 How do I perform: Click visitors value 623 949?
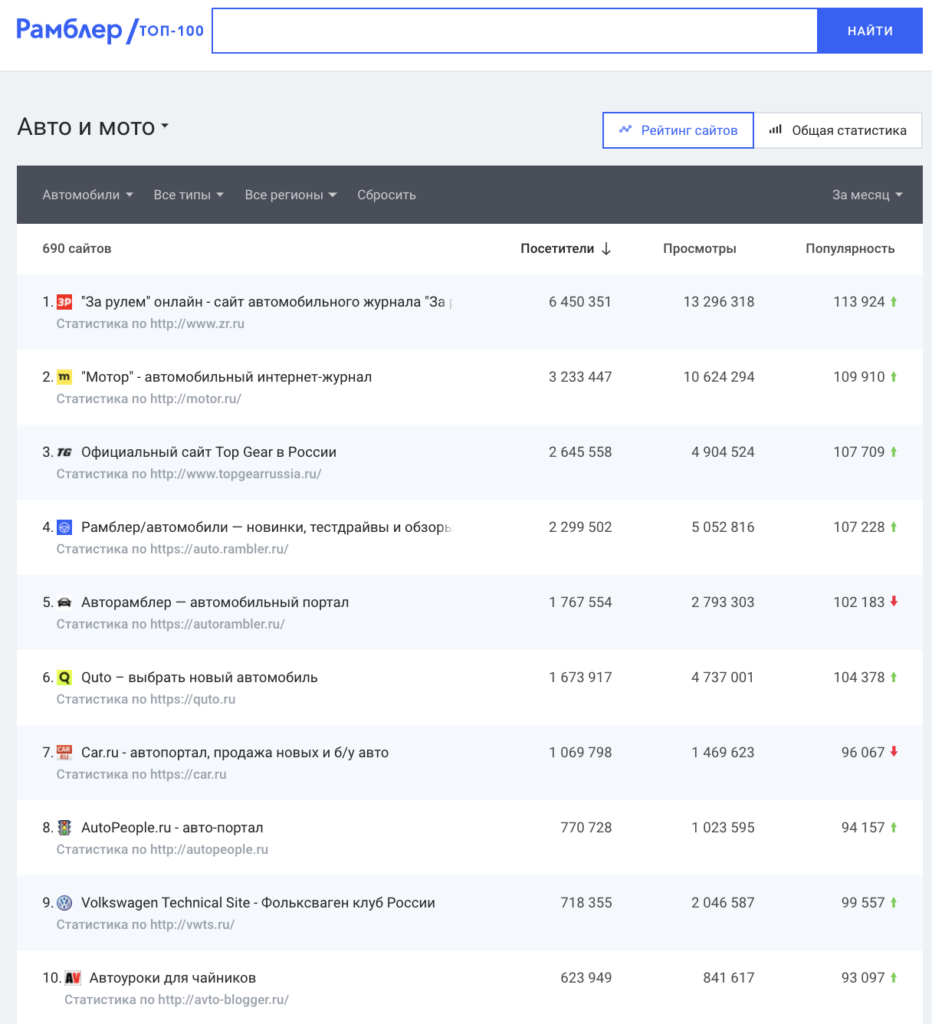coord(586,978)
